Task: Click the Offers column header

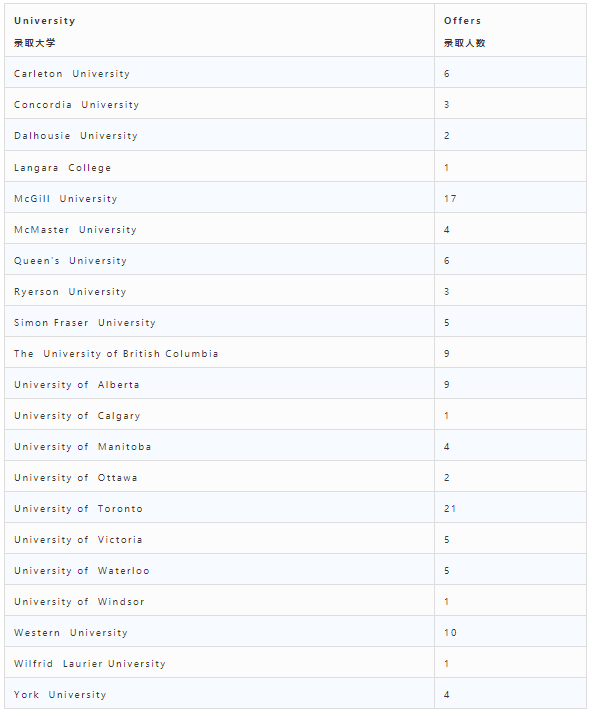Action: (510, 31)
